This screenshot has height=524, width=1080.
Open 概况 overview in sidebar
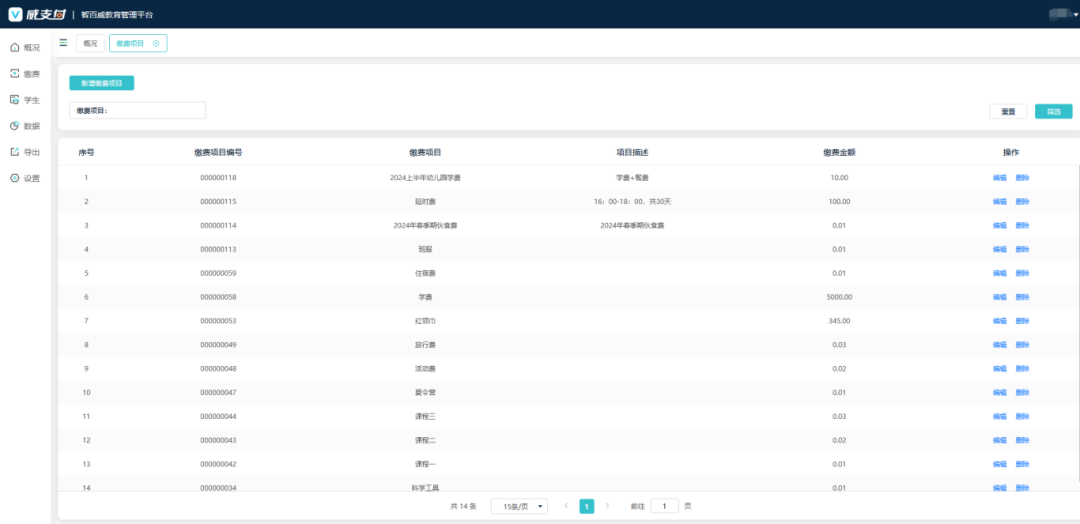pos(24,47)
